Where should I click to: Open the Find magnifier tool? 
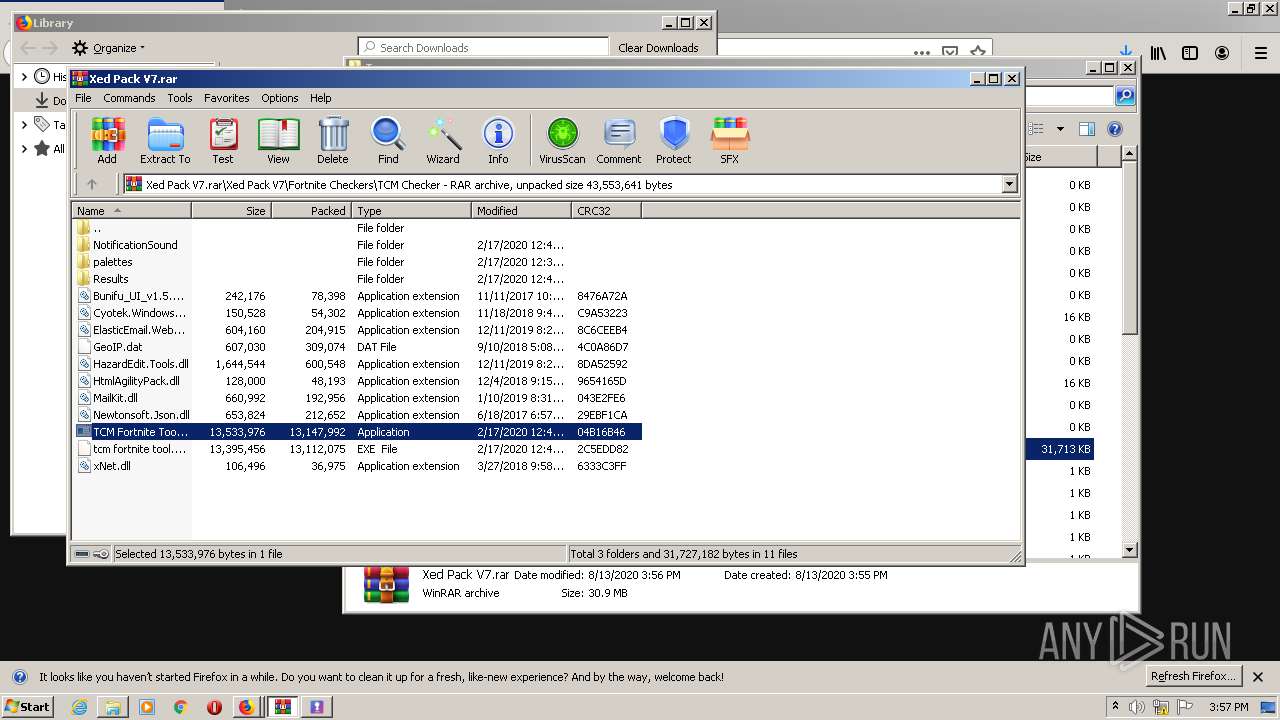point(388,140)
